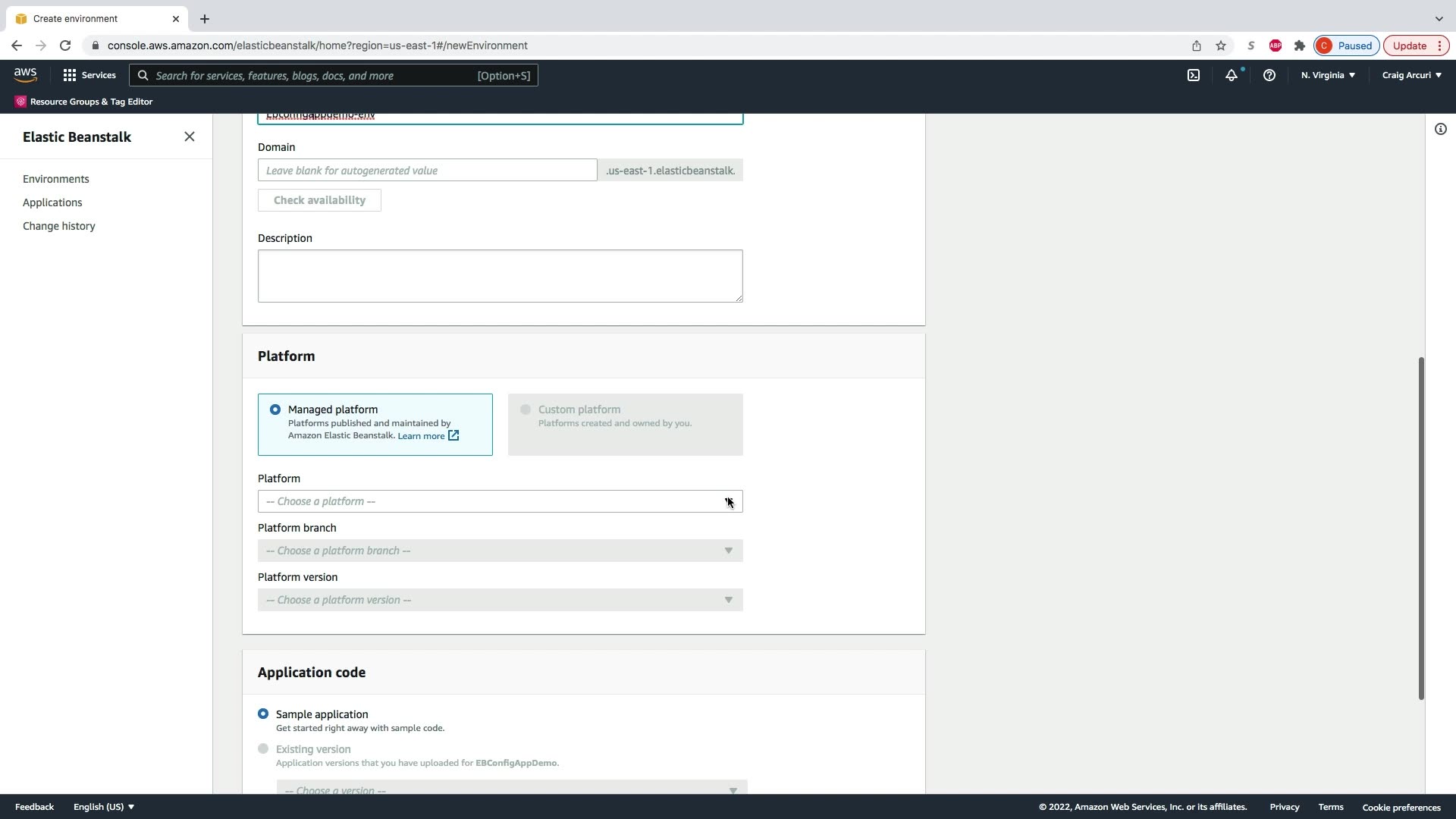1456x819 pixels.
Task: Select Managed platform radio option
Action: (275, 409)
